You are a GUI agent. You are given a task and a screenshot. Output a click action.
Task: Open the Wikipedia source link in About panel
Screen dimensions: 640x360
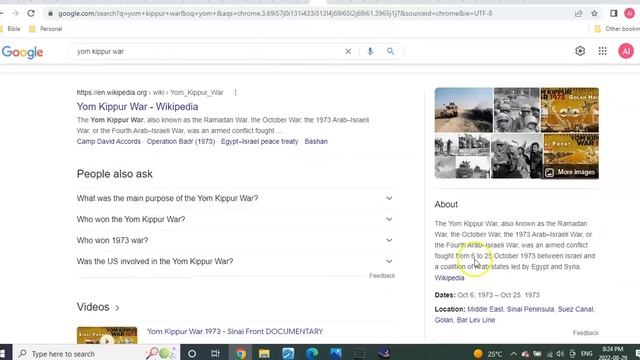click(x=449, y=278)
